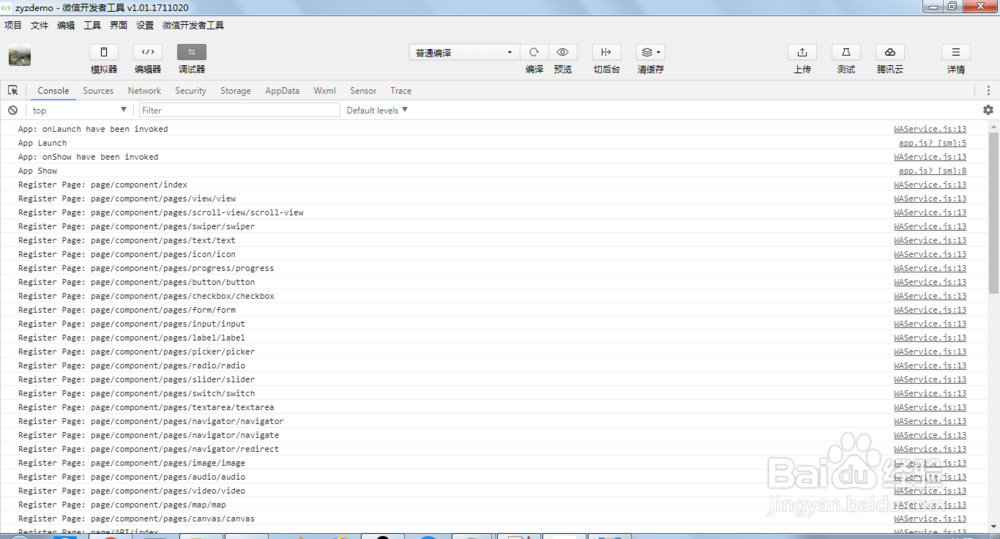Screen dimensions: 1000x539
Task: Toggle the debugger (调试器) panel icon
Action: pos(191,52)
